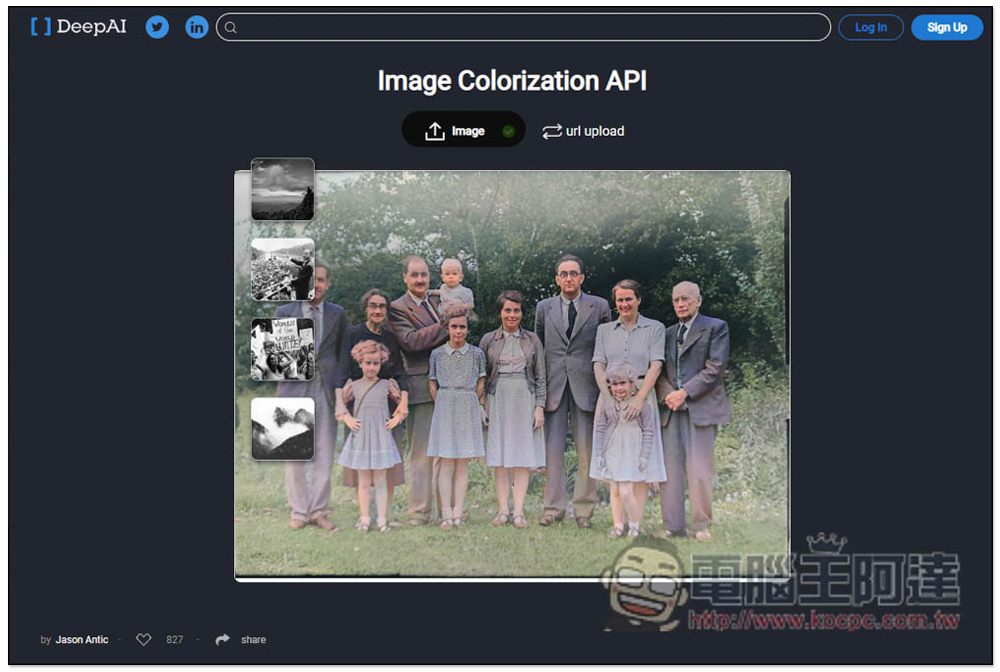The image size is (1000, 672).
Task: Open the DeepAI Twitter page icon
Action: 157,27
